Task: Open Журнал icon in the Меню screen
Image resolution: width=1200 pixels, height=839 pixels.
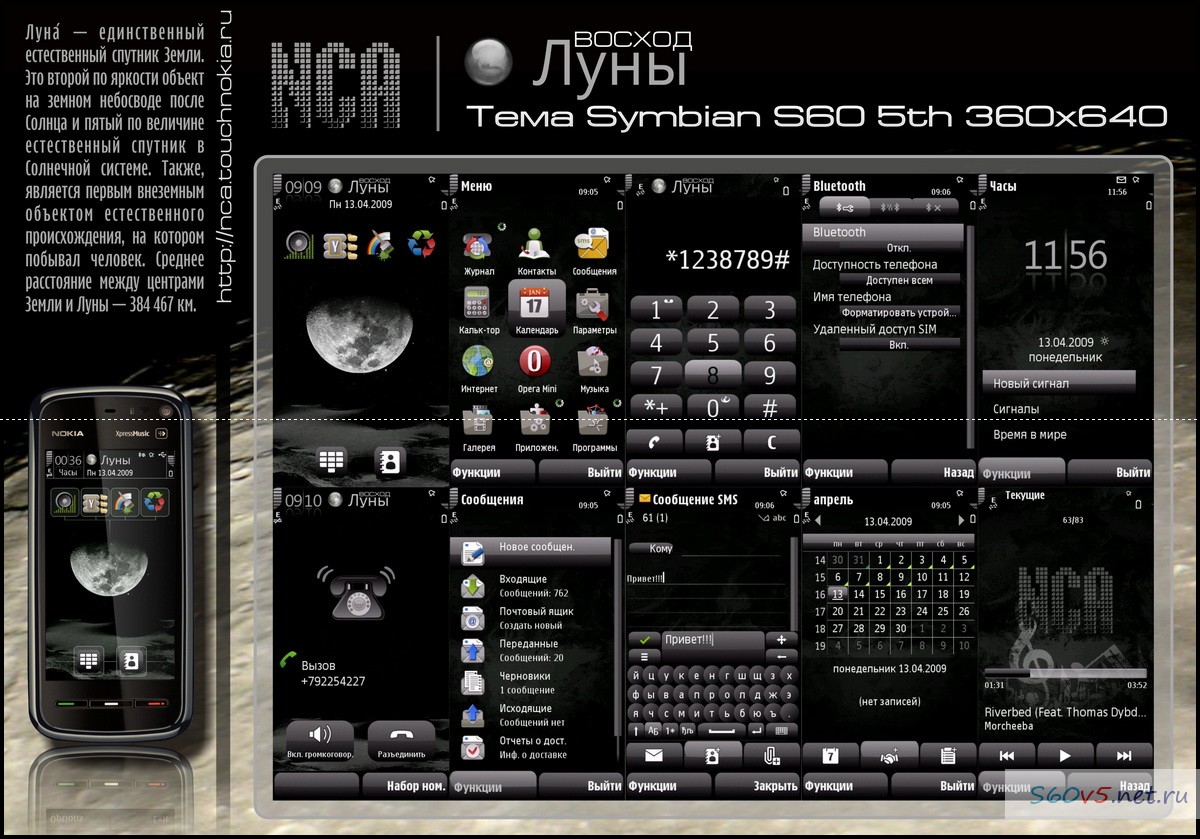Action: pyautogui.click(x=479, y=246)
